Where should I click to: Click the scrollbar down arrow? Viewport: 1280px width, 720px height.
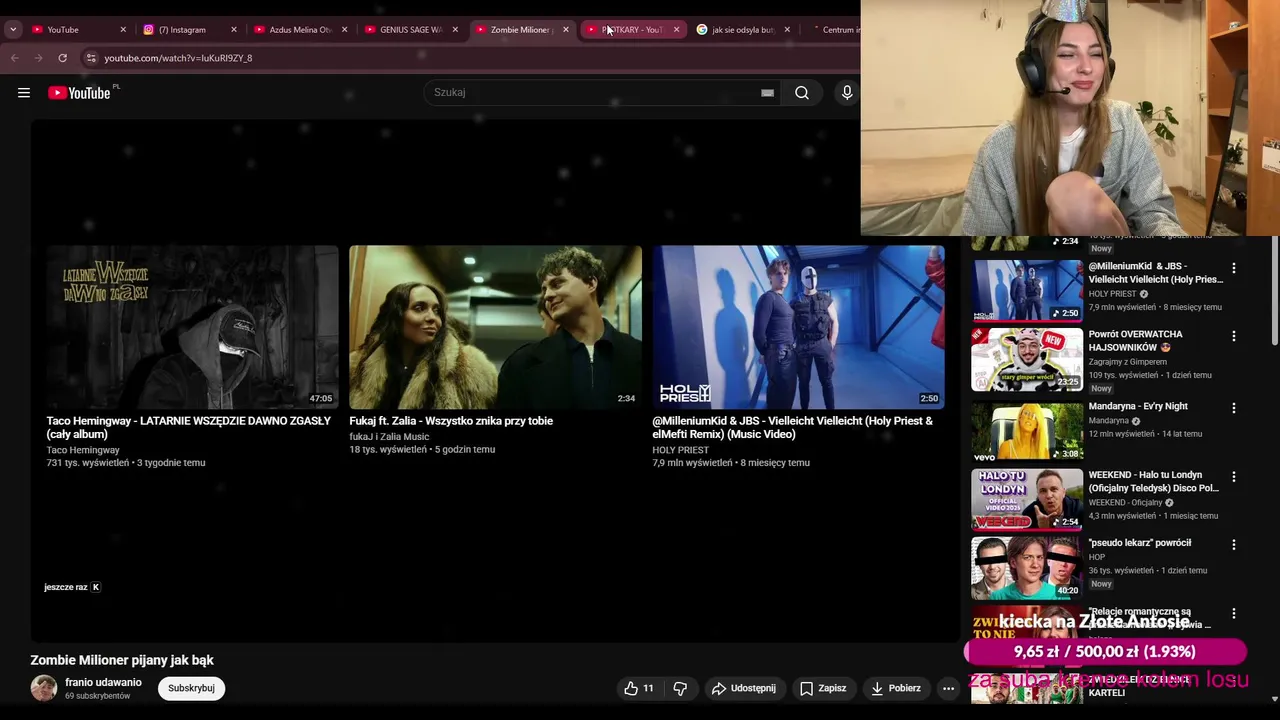[x=1273, y=699]
